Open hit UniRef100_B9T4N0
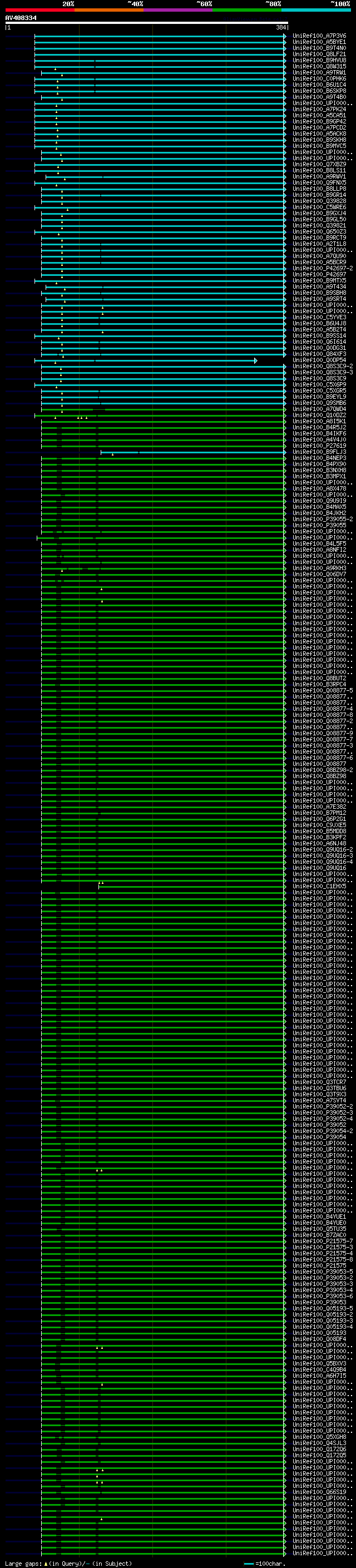 pyautogui.click(x=319, y=48)
